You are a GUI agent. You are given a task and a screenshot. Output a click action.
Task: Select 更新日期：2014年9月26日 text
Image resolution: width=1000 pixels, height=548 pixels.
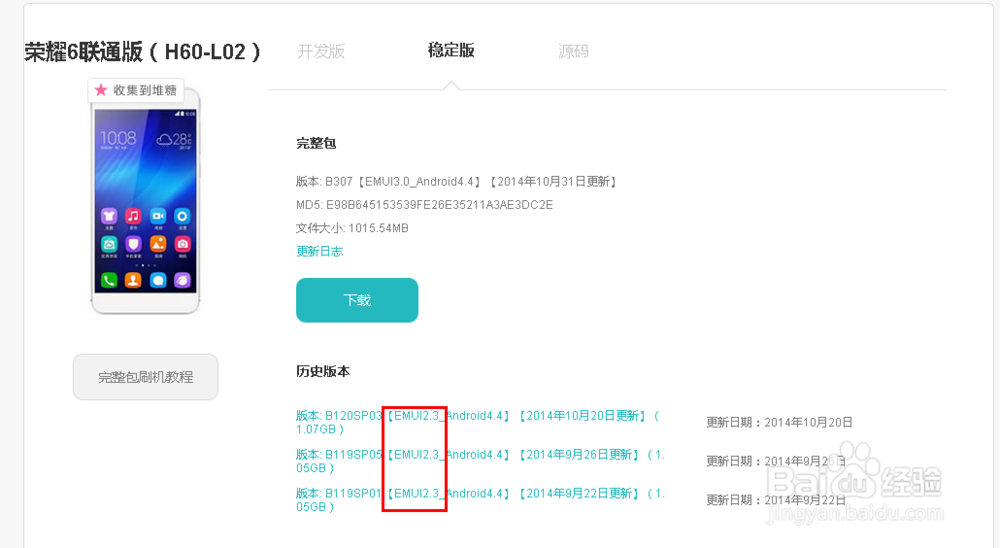[776, 461]
